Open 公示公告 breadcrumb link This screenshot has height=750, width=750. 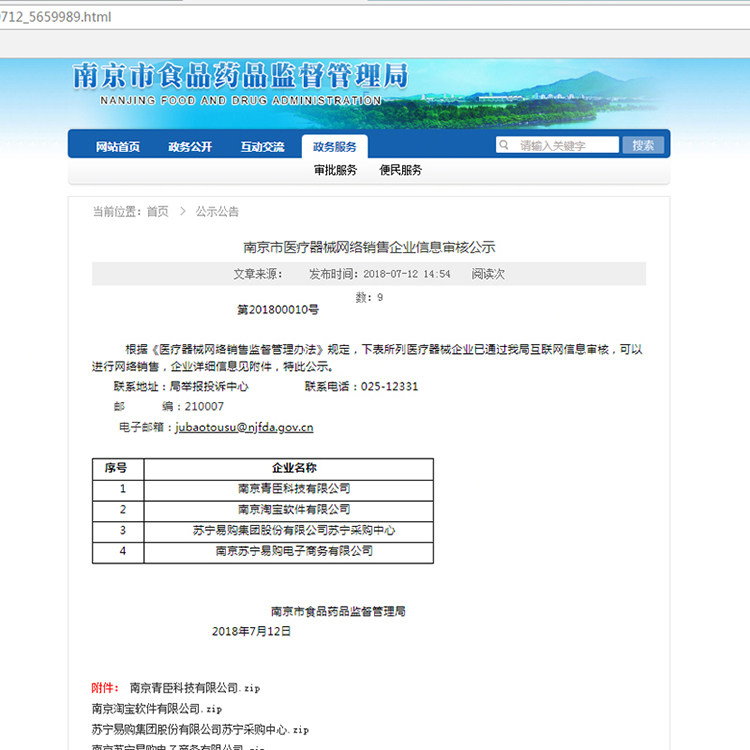pyautogui.click(x=217, y=211)
